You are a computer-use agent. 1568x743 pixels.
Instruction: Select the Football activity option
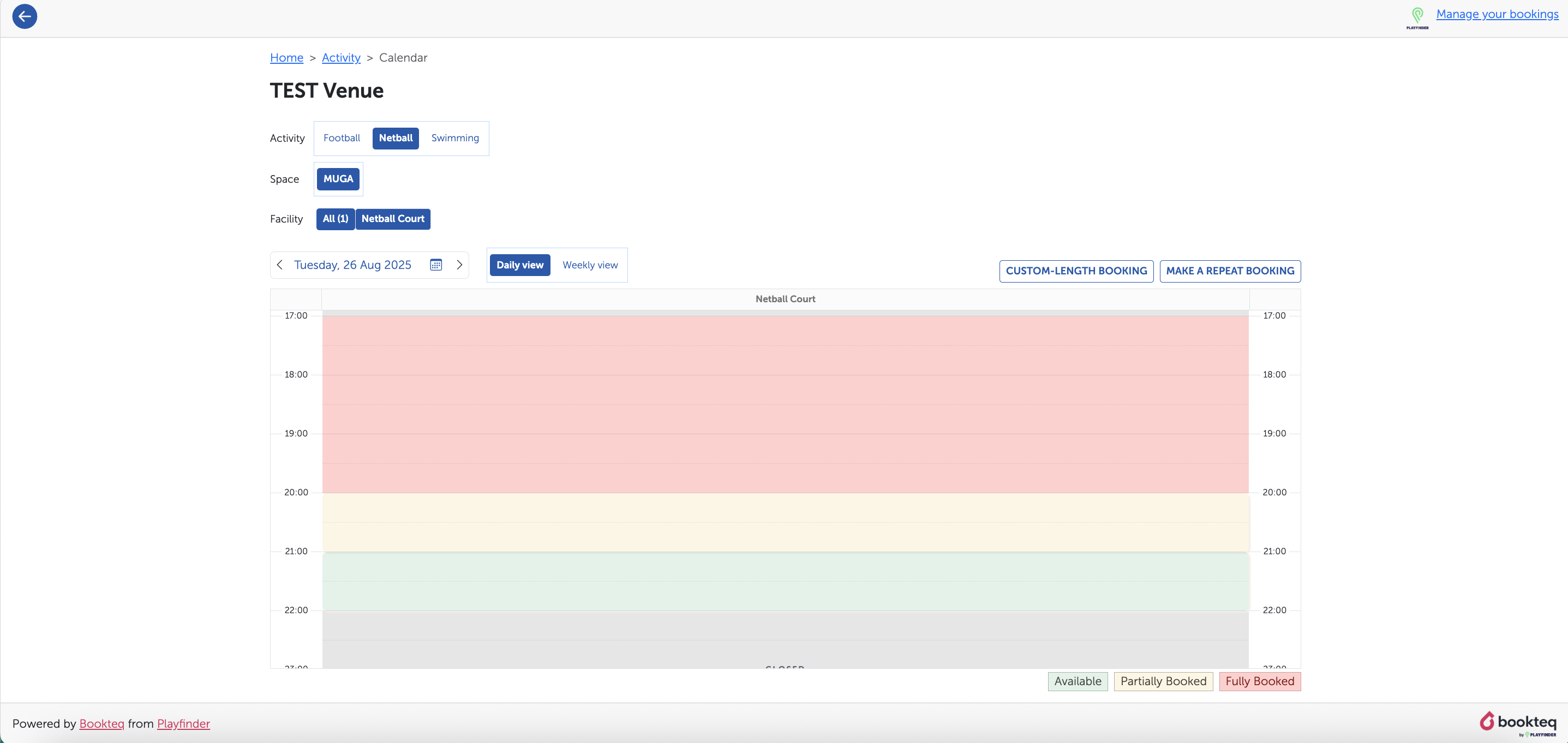pyautogui.click(x=342, y=138)
